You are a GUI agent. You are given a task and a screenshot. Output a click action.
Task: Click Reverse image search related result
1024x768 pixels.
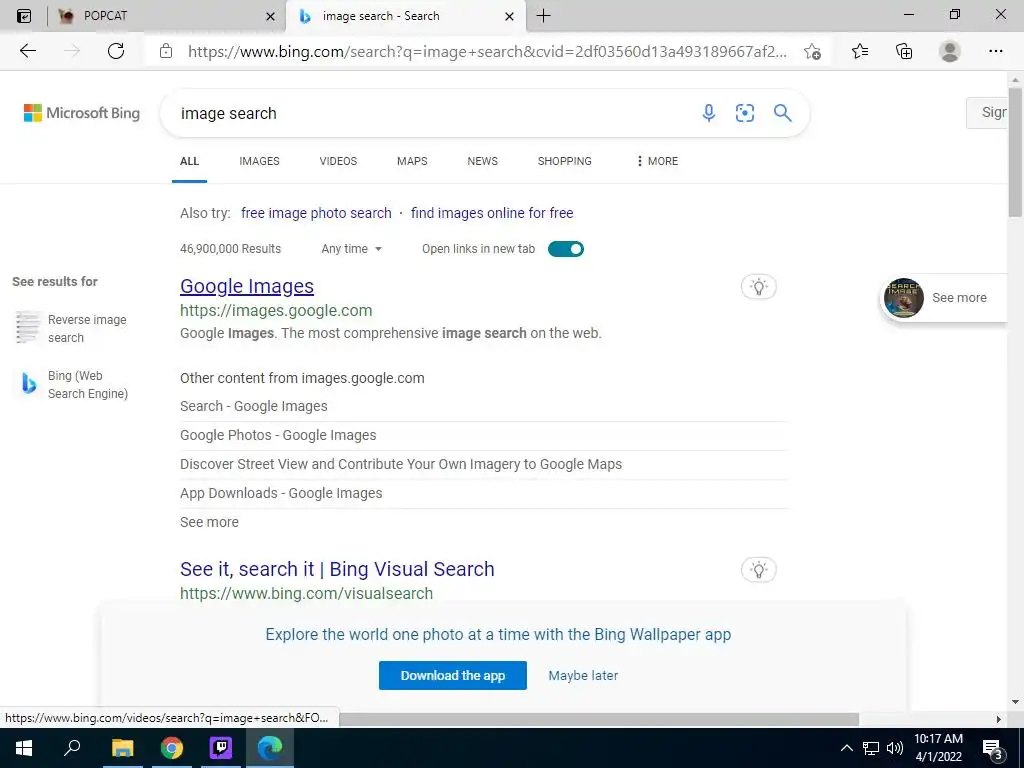click(x=71, y=328)
